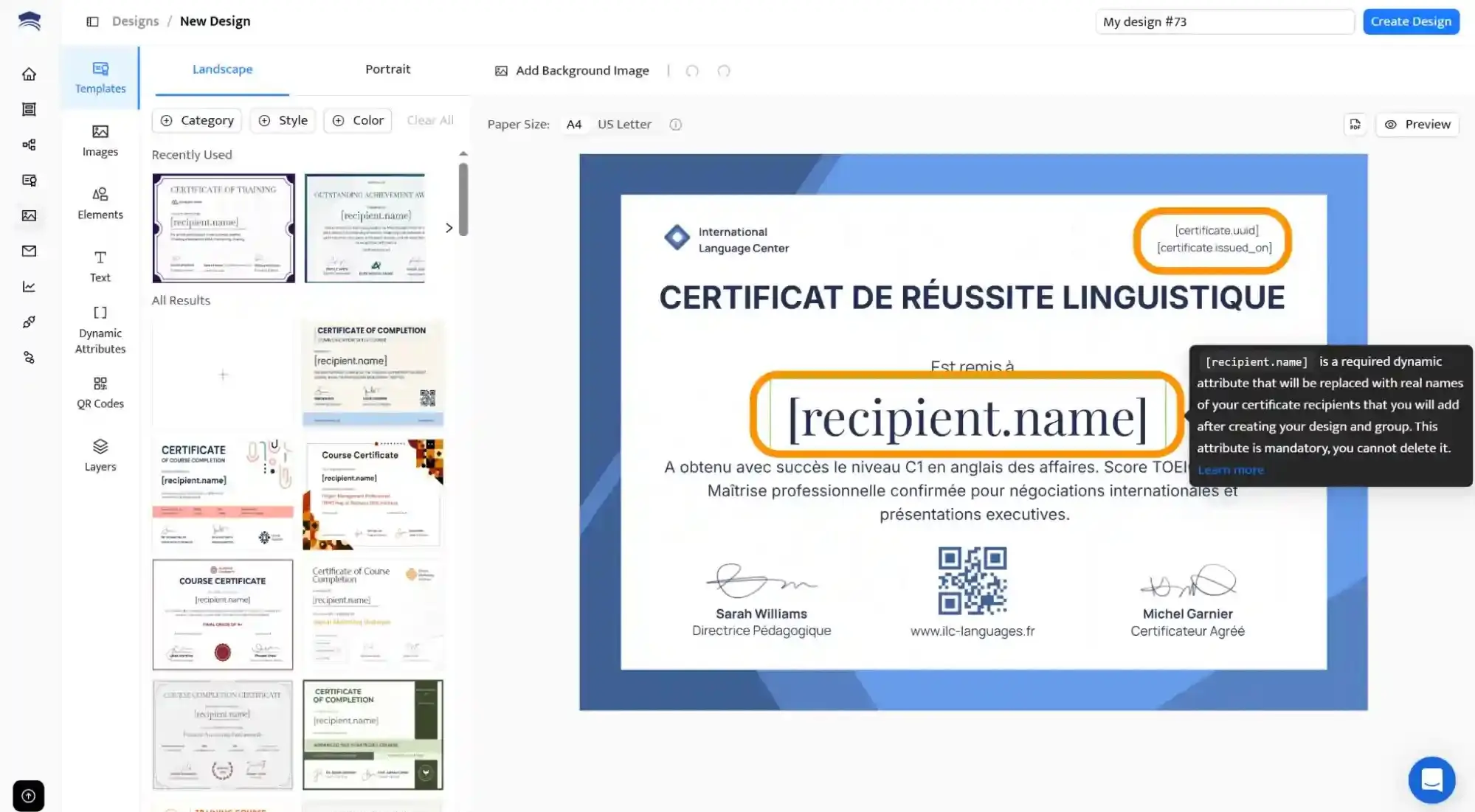Toggle the Preview mode

pyautogui.click(x=1417, y=124)
